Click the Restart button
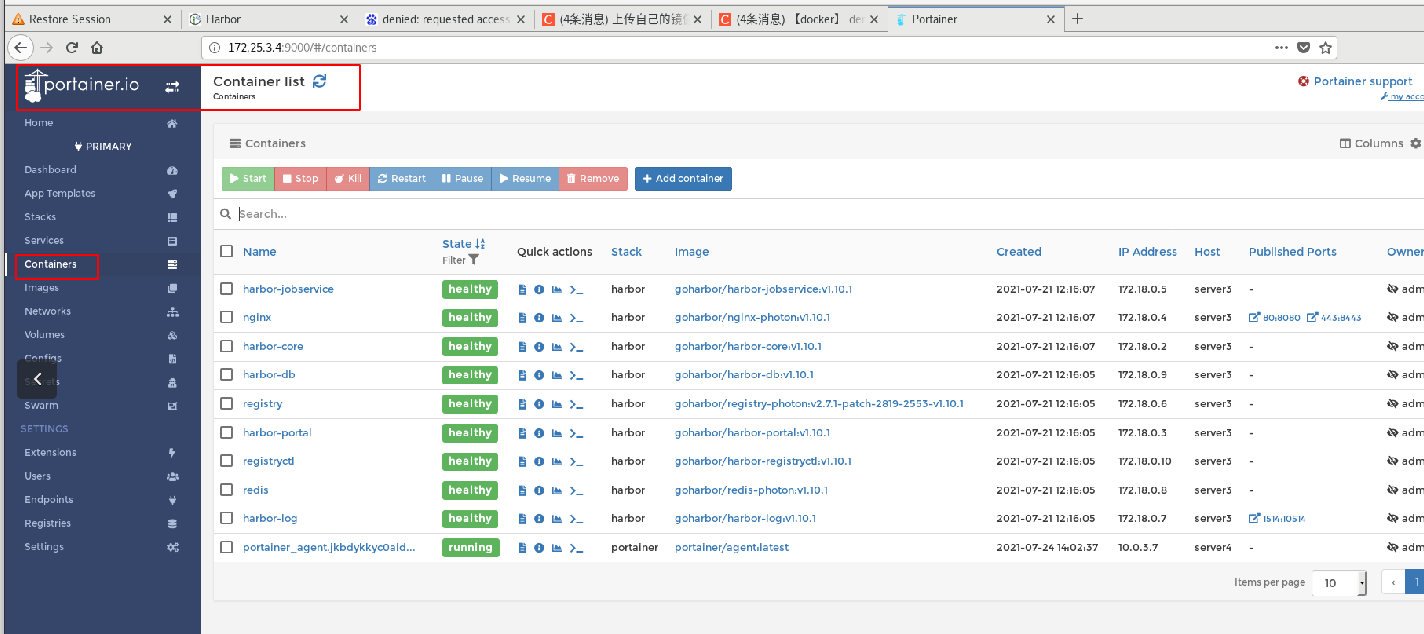Viewport: 1424px width, 634px height. pyautogui.click(x=402, y=179)
